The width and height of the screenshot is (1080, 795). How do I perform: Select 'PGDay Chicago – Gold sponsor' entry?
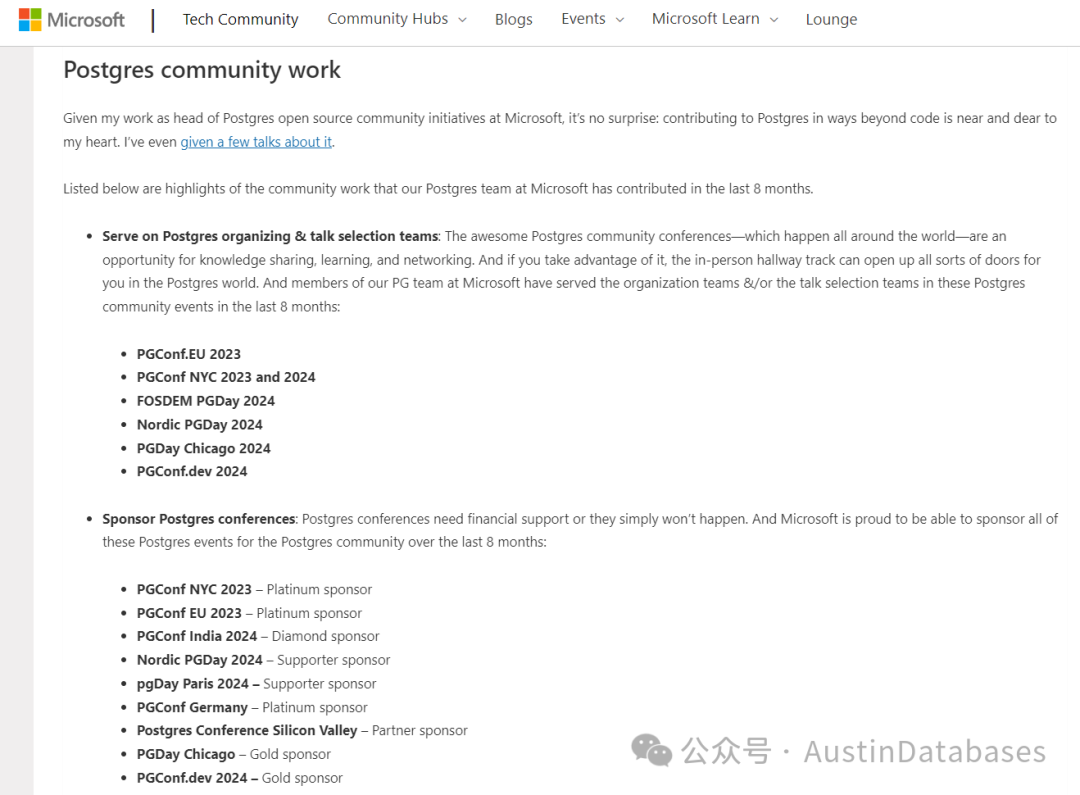coord(234,754)
